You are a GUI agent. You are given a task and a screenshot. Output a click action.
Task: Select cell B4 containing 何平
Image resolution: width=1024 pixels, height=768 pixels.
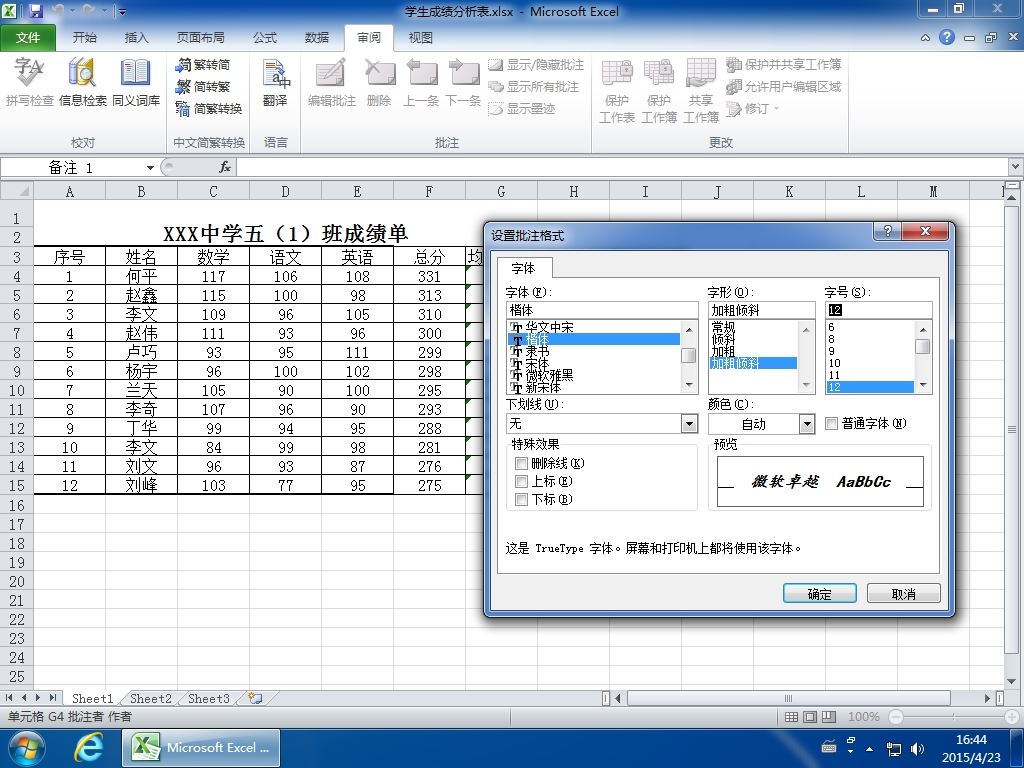[141, 276]
